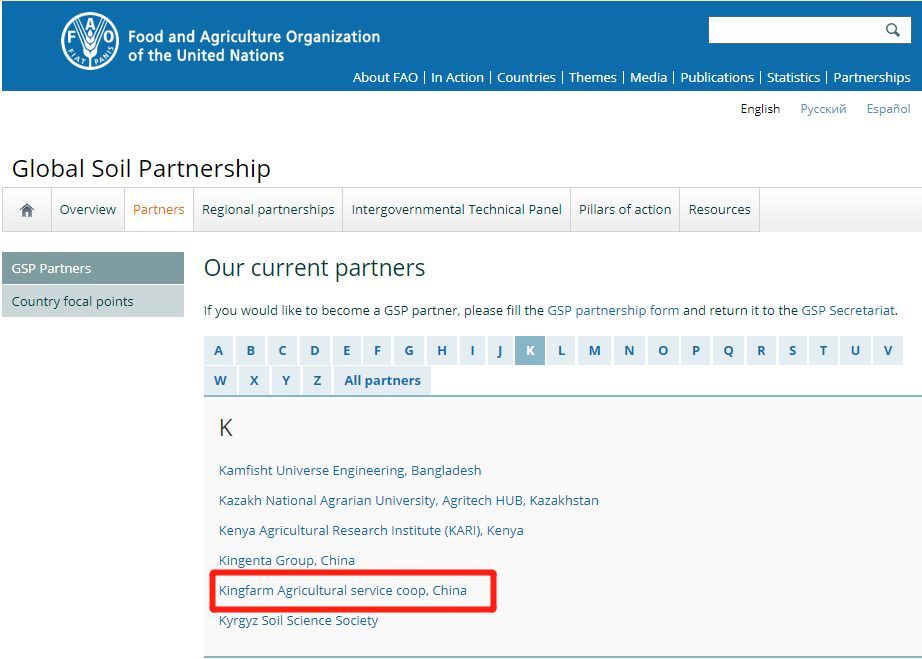Go to the home icon tab

[x=27, y=210]
